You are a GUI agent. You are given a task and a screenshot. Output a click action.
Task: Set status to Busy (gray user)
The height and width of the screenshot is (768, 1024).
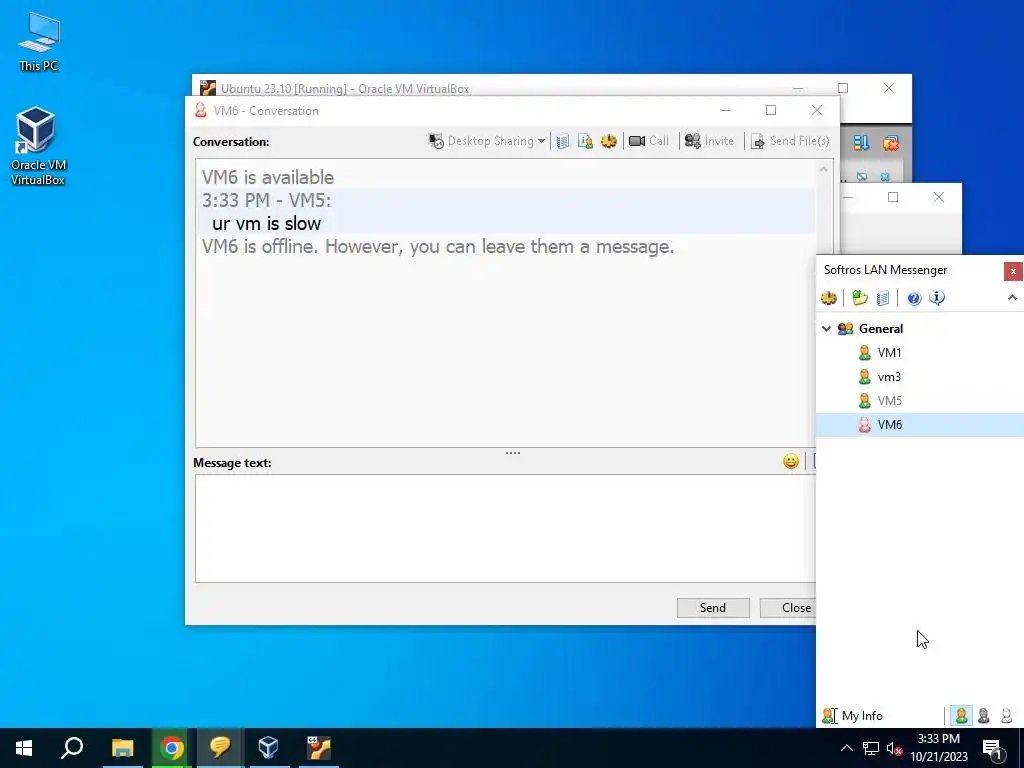pyautogui.click(x=984, y=716)
